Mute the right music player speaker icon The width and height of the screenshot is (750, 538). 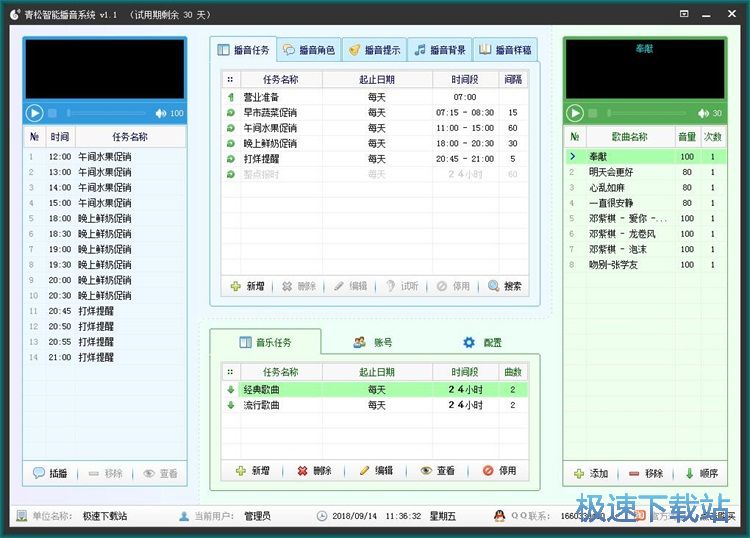click(x=703, y=114)
